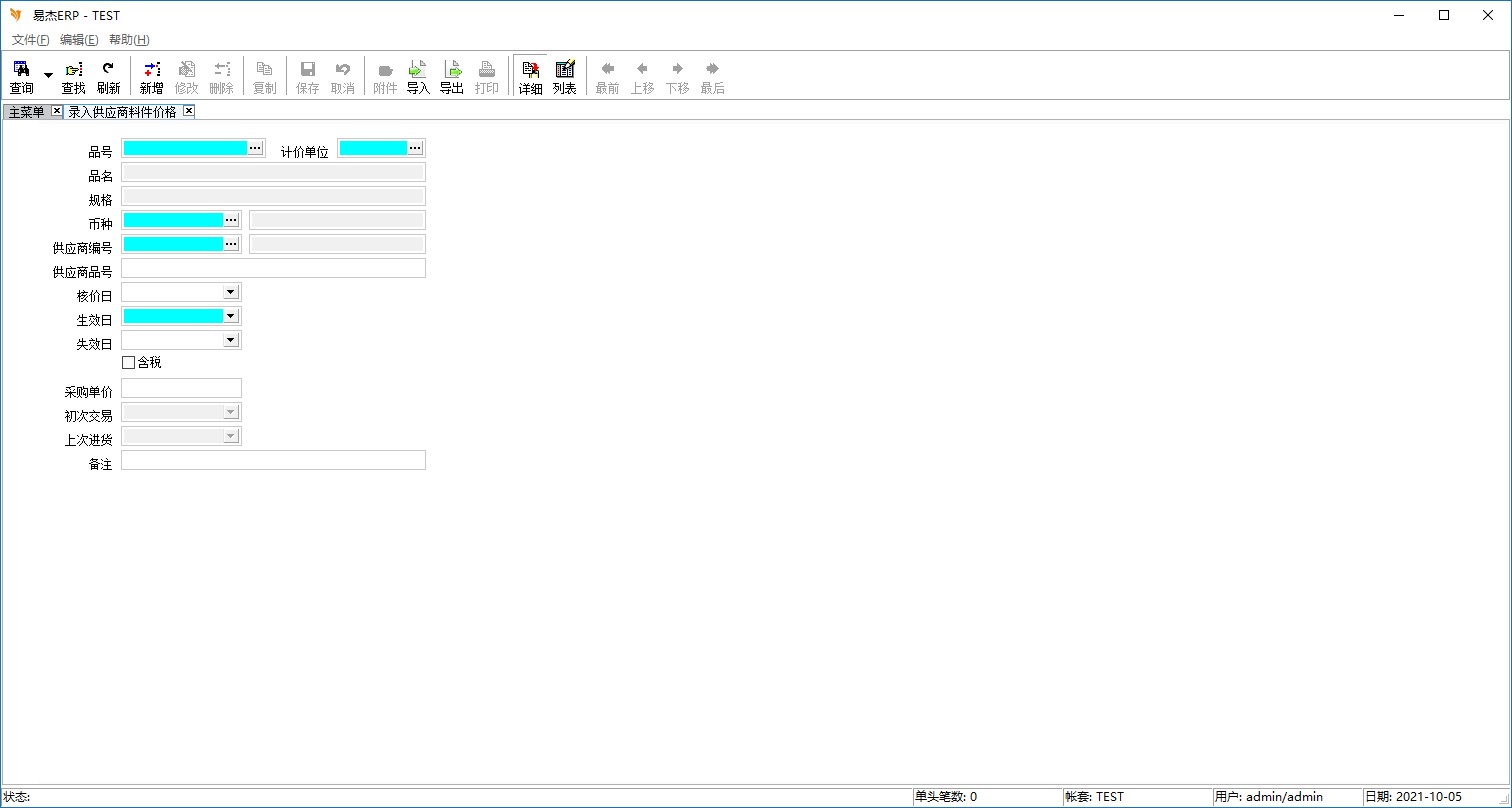Open the 文件(F) menu
Image resolution: width=1512 pixels, height=808 pixels.
pos(30,40)
